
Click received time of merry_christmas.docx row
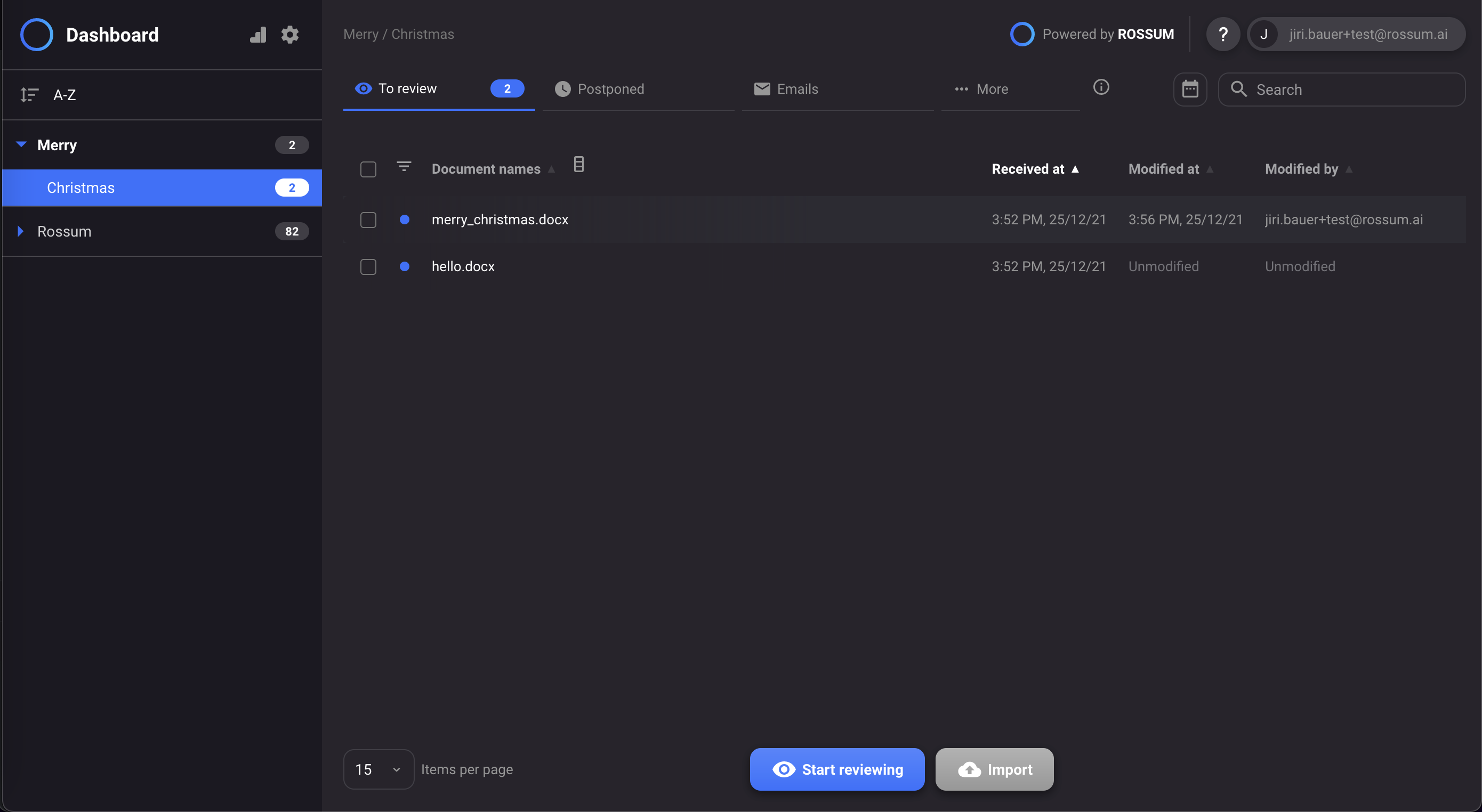pyautogui.click(x=1049, y=220)
